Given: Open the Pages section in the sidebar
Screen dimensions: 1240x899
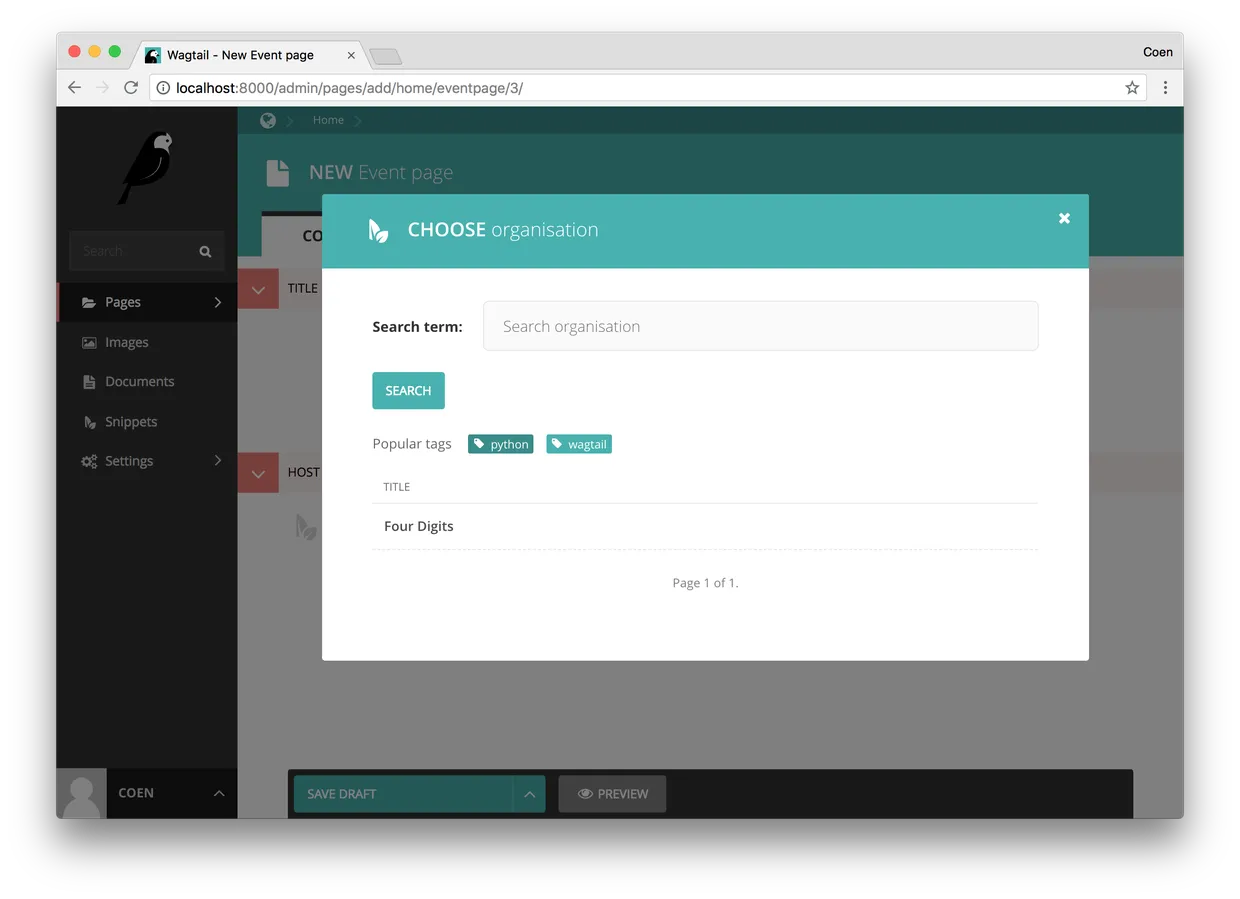Looking at the screenshot, I should click(x=123, y=301).
